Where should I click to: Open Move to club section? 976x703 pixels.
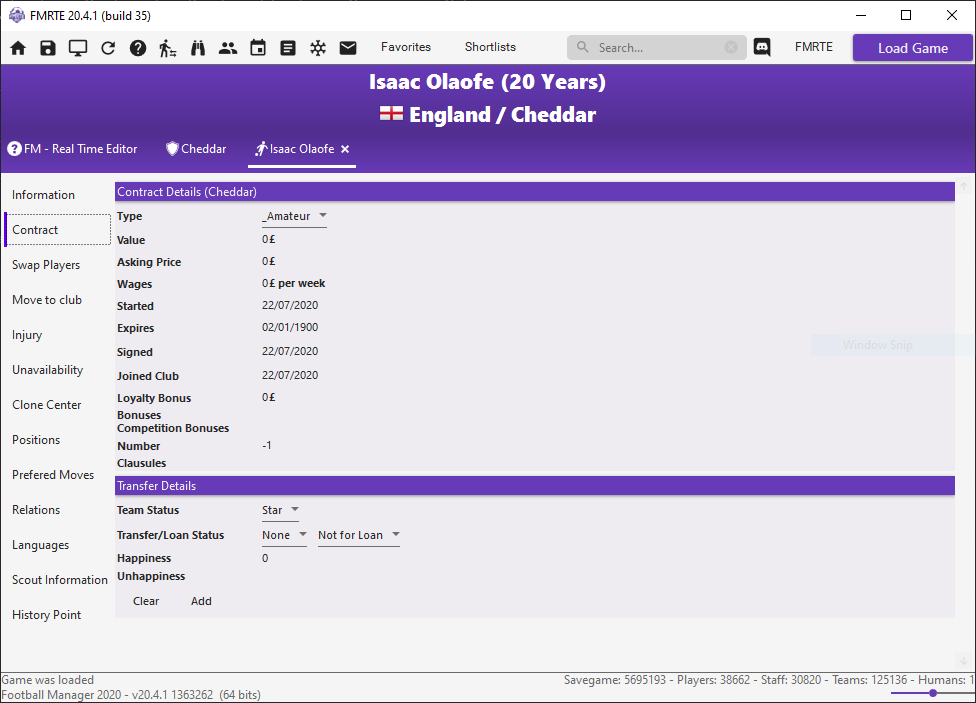tap(47, 300)
